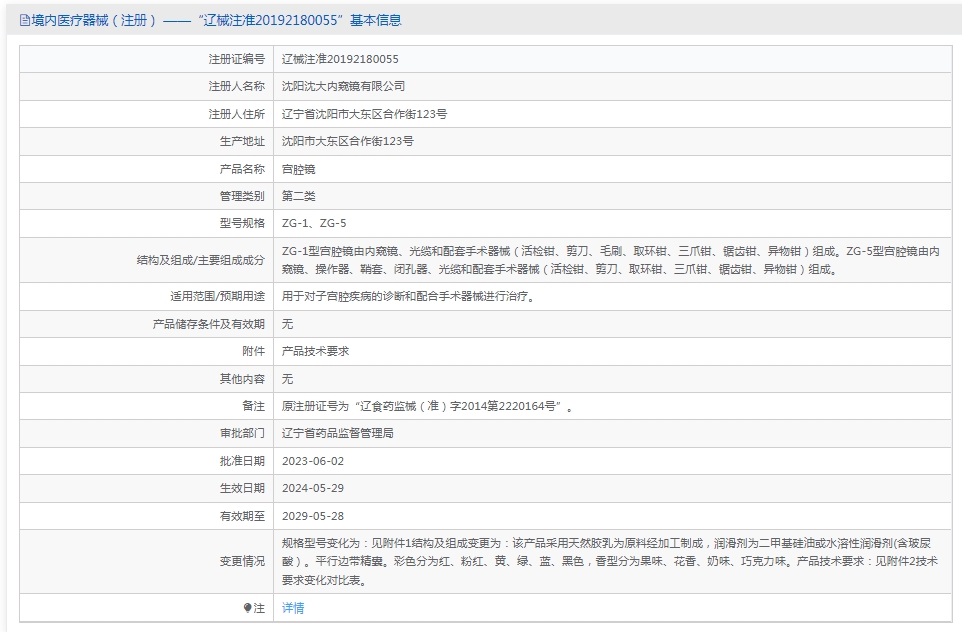Click the 有效期至 label
Screen dimensions: 962x632
tap(242, 516)
